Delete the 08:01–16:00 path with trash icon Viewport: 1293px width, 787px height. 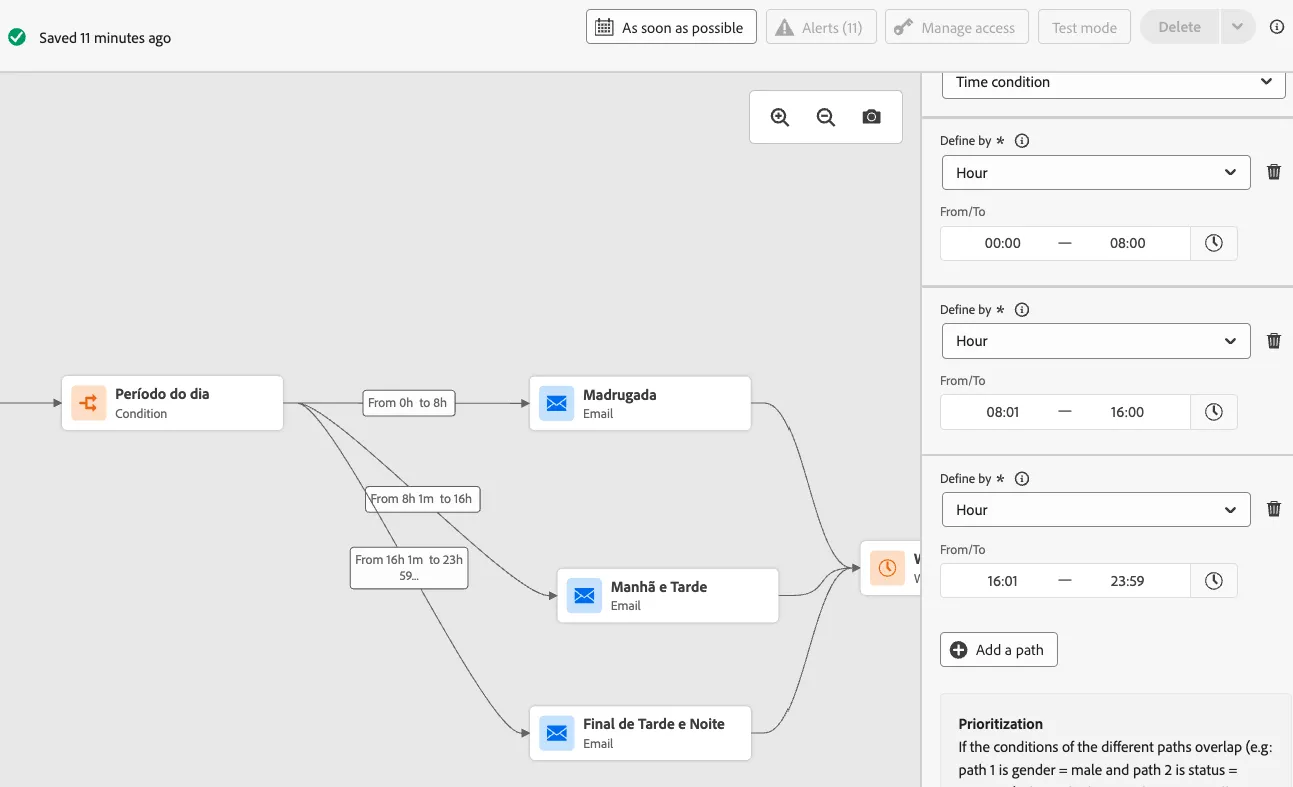click(x=1274, y=341)
